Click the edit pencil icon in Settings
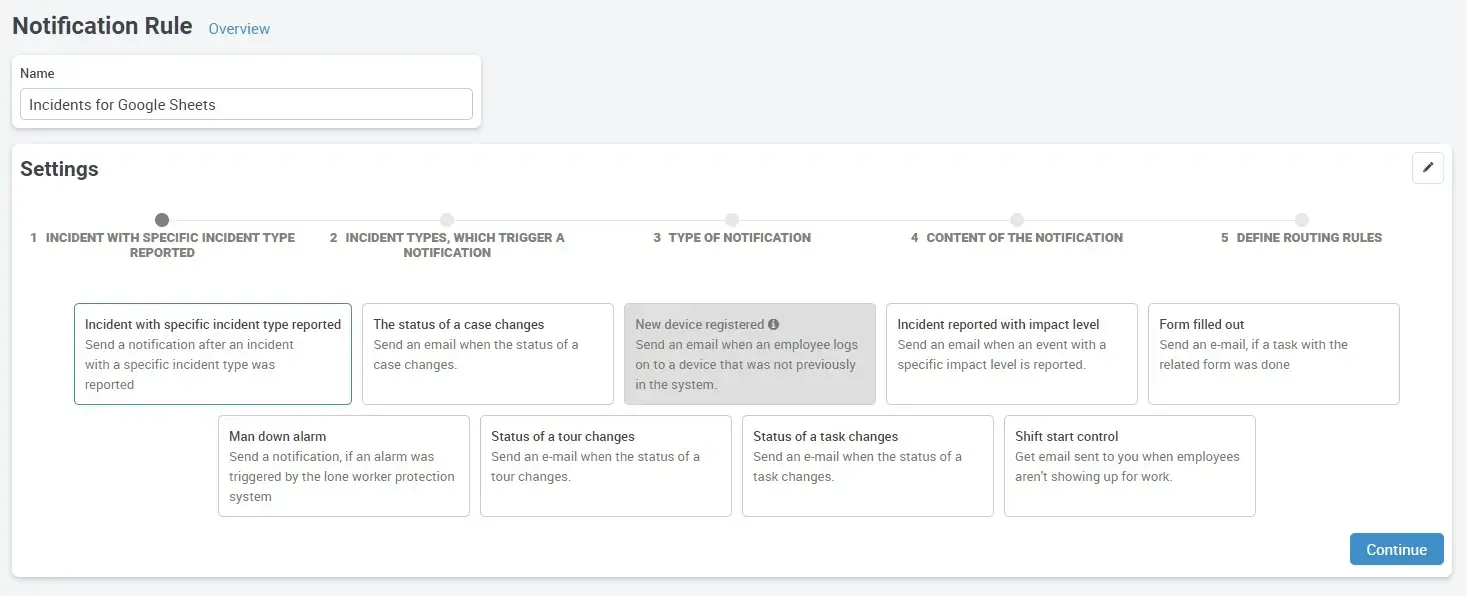The height and width of the screenshot is (596, 1467). point(1427,167)
